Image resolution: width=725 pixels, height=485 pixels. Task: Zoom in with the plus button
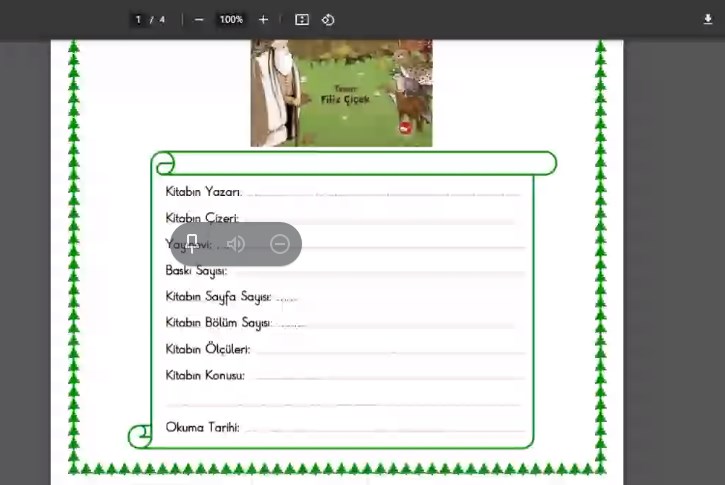coord(263,20)
